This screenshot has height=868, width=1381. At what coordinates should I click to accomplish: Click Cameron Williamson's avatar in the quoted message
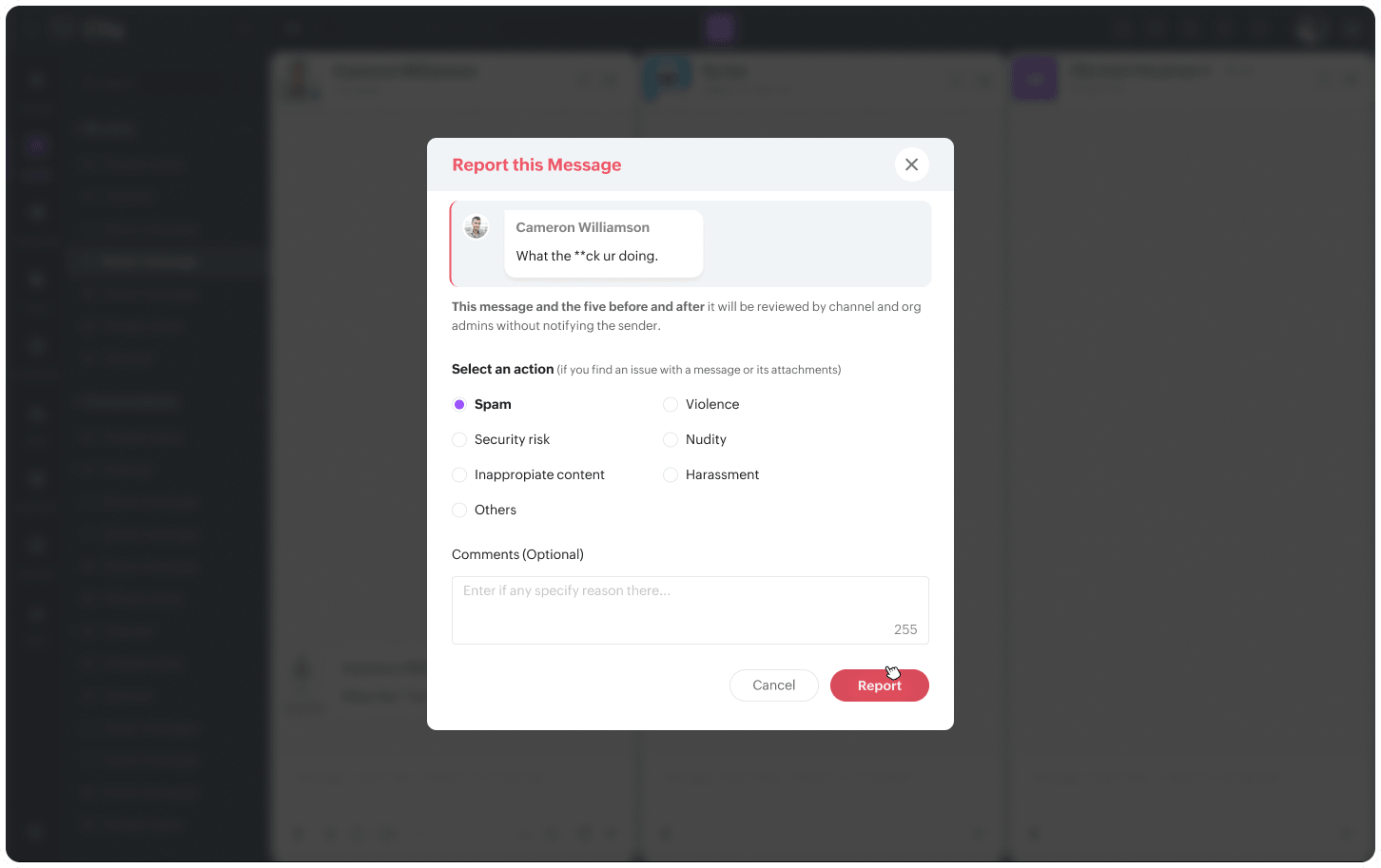(x=476, y=226)
